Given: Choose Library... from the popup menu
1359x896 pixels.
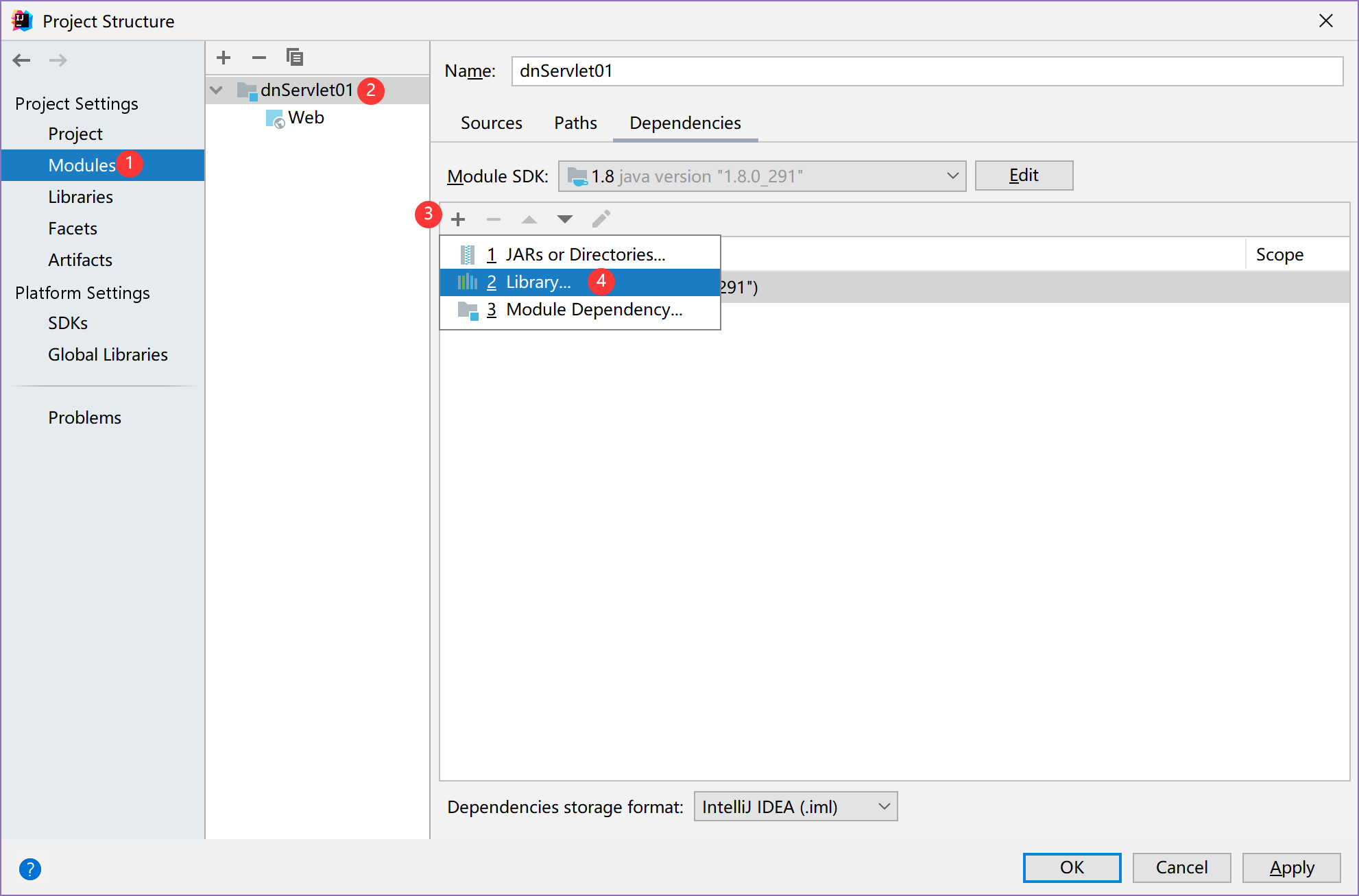Looking at the screenshot, I should tap(538, 282).
